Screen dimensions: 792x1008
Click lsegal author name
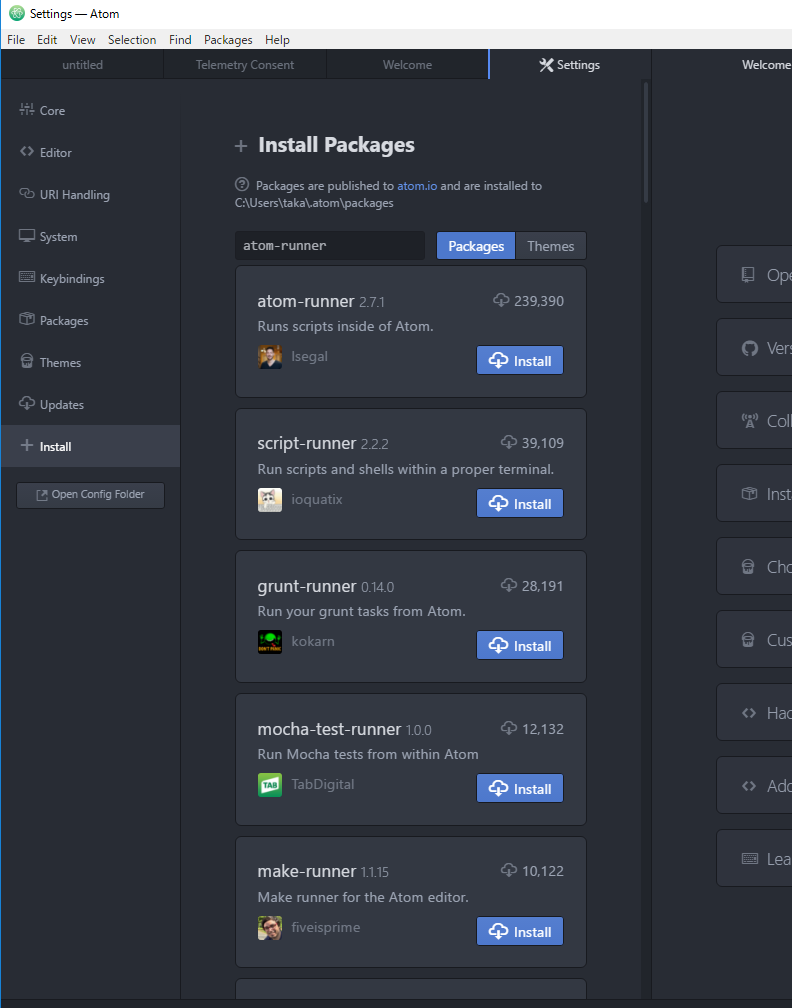[x=309, y=356]
